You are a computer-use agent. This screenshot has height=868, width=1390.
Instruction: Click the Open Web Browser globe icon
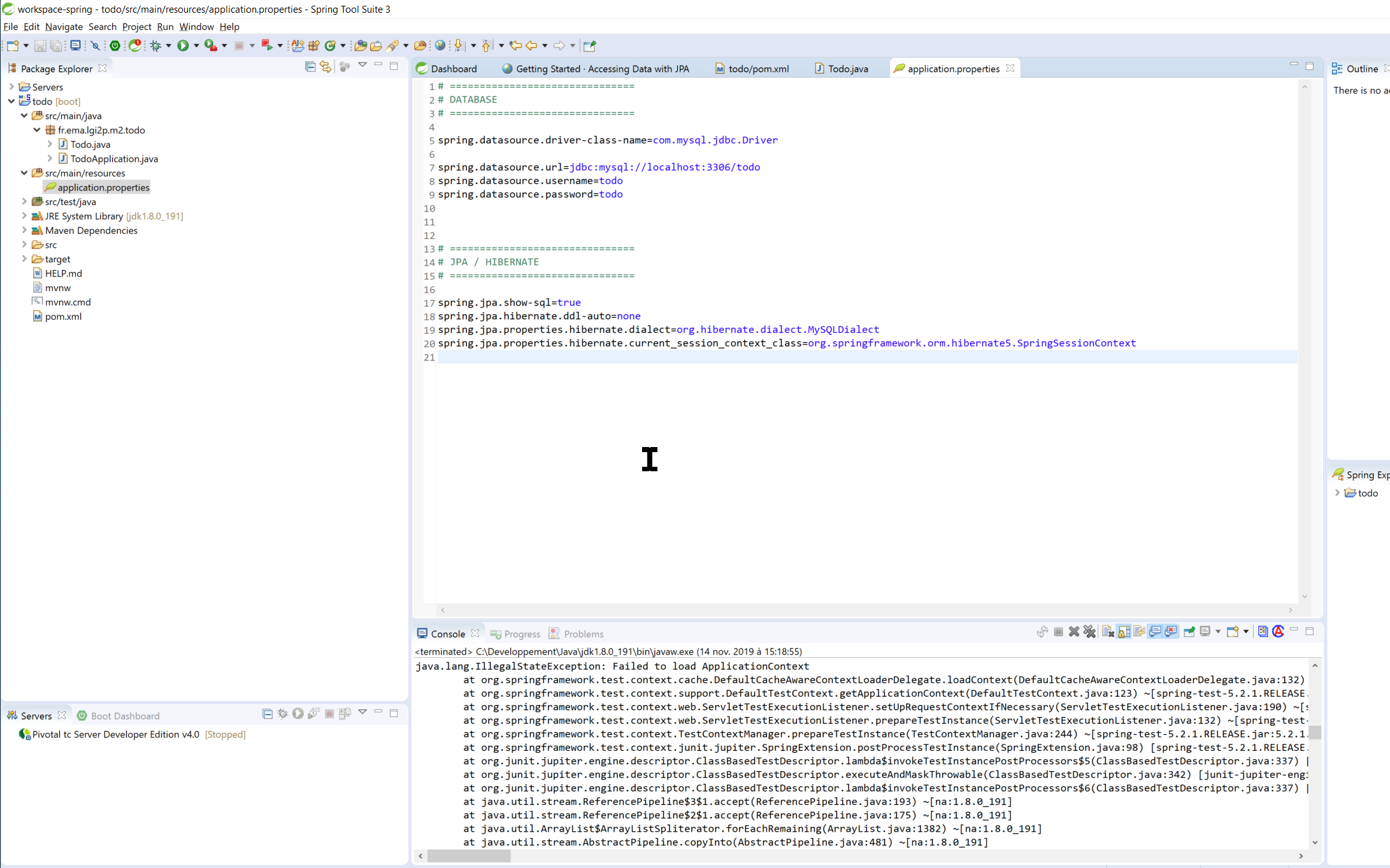[x=440, y=45]
